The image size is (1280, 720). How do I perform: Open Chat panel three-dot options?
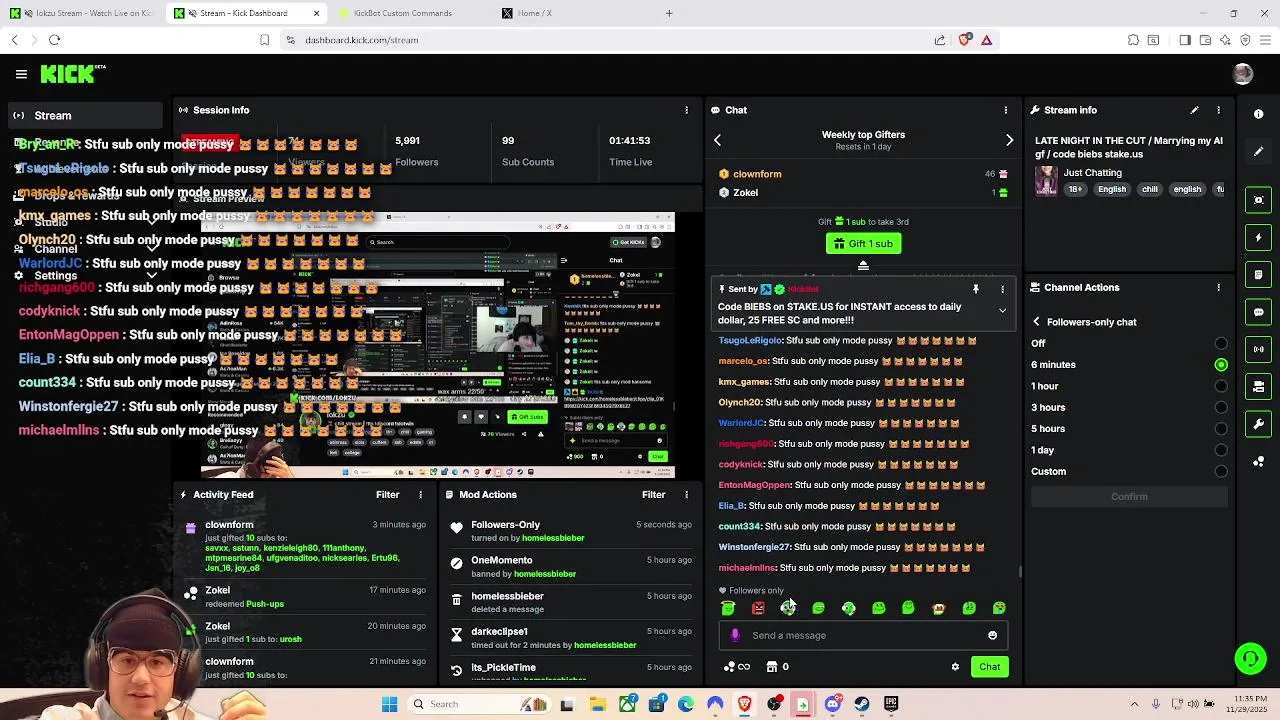tap(1006, 110)
